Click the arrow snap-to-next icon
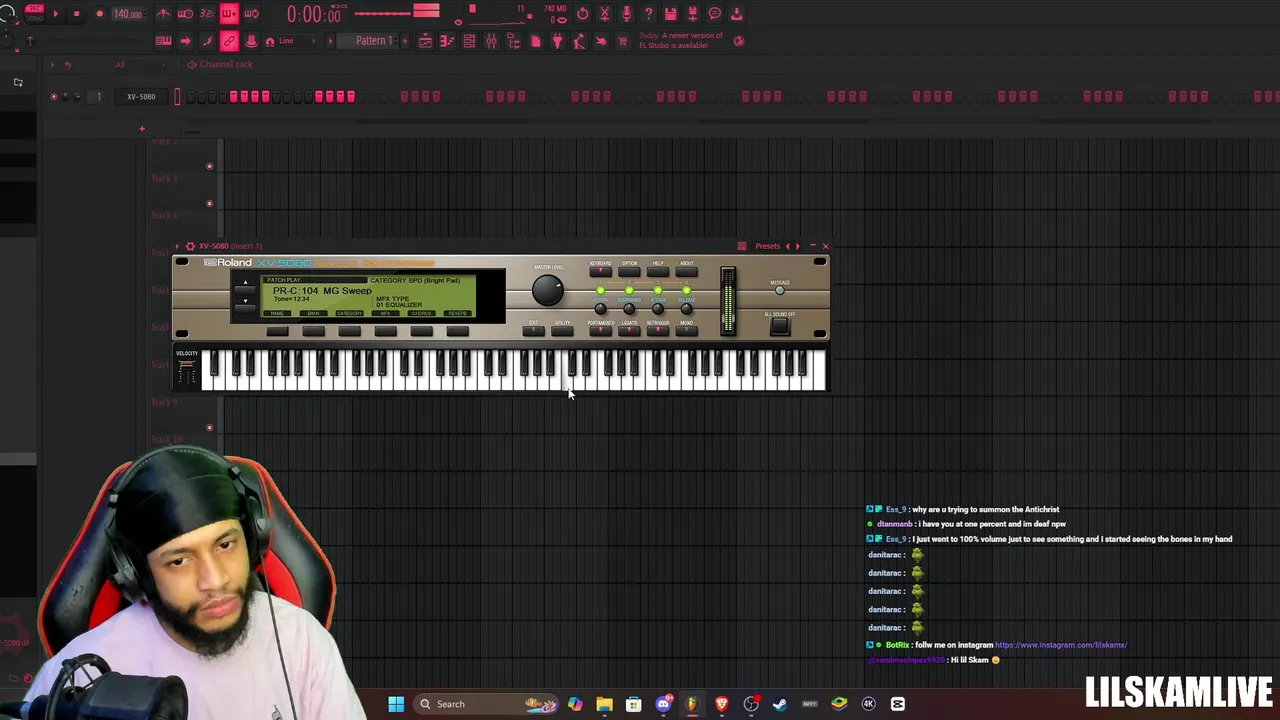The image size is (1280, 720). 185,41
